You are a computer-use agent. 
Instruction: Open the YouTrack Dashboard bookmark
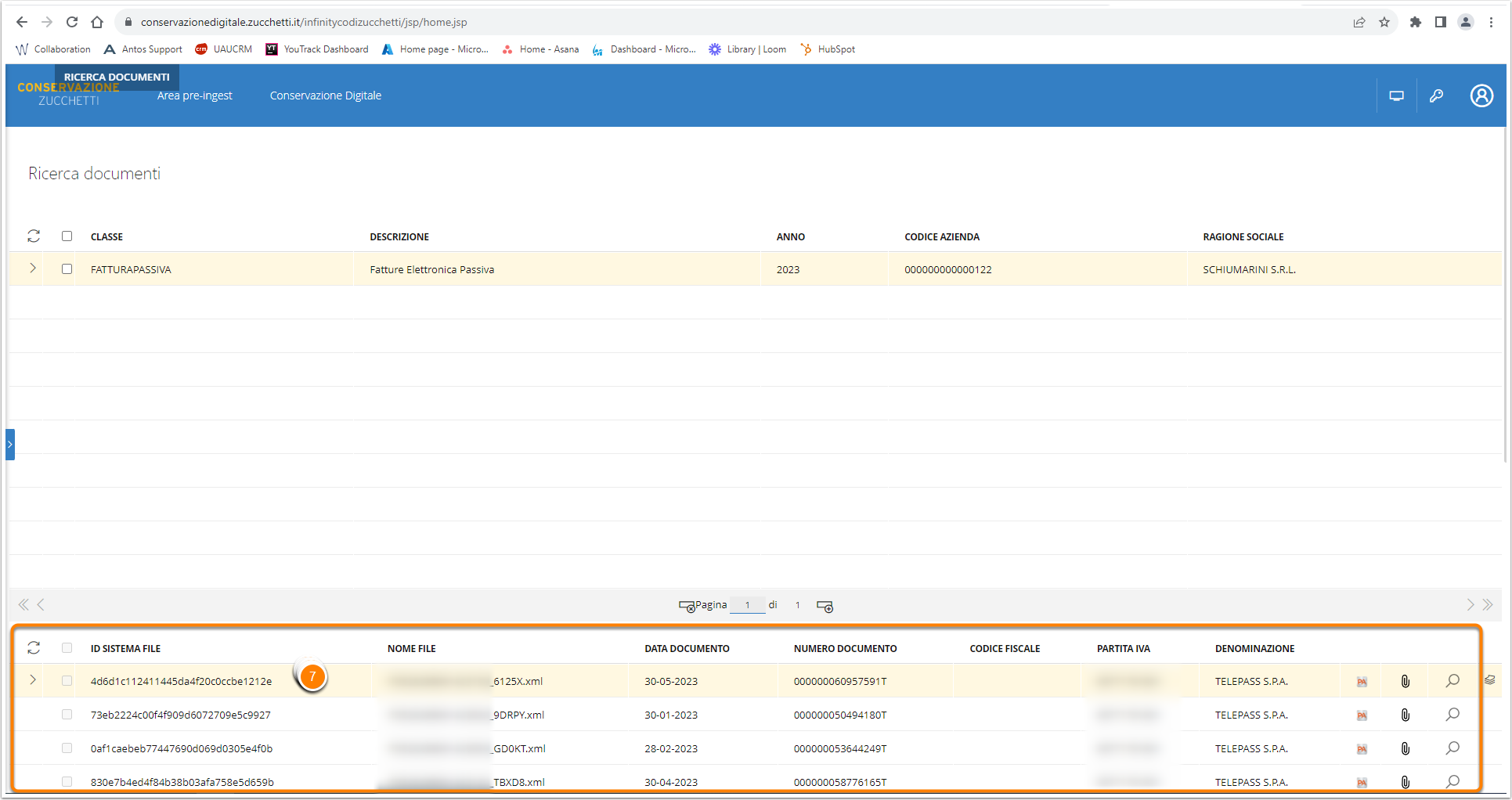317,49
